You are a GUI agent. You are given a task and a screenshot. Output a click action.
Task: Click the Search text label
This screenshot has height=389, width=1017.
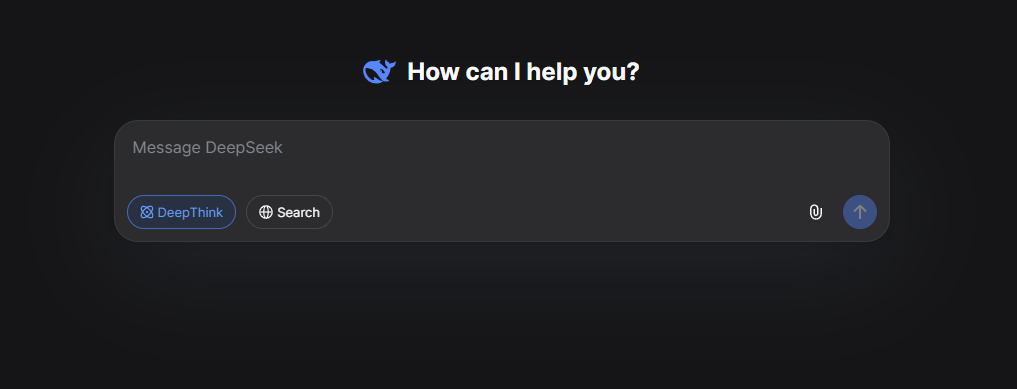[298, 212]
